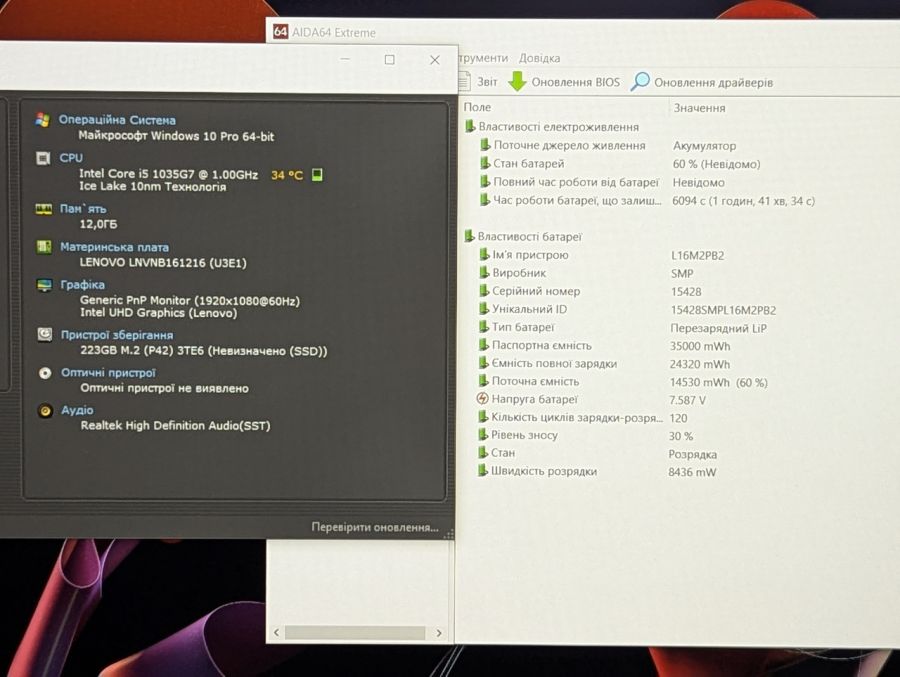Click the hard drive storage icon
Screen dimensions: 900x677
[x=45, y=334]
